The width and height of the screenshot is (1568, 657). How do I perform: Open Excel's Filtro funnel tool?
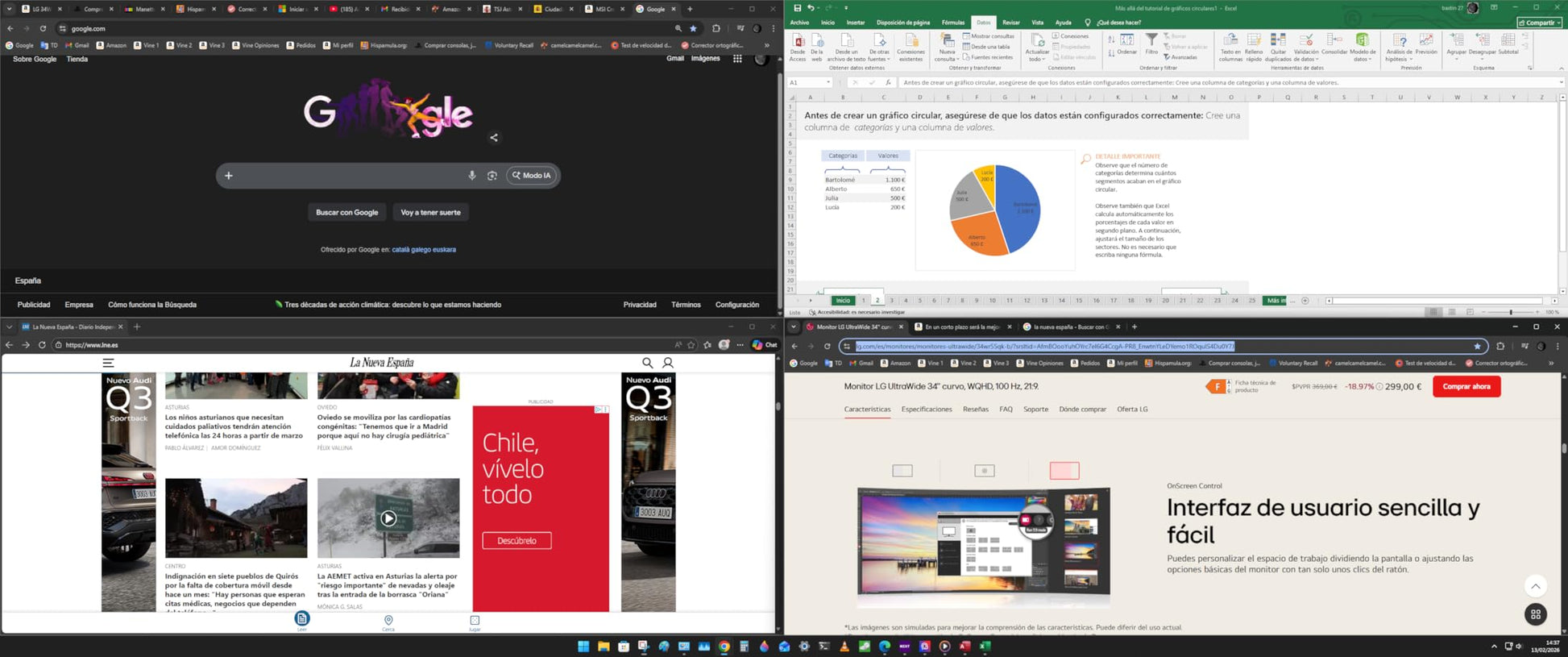click(1151, 44)
